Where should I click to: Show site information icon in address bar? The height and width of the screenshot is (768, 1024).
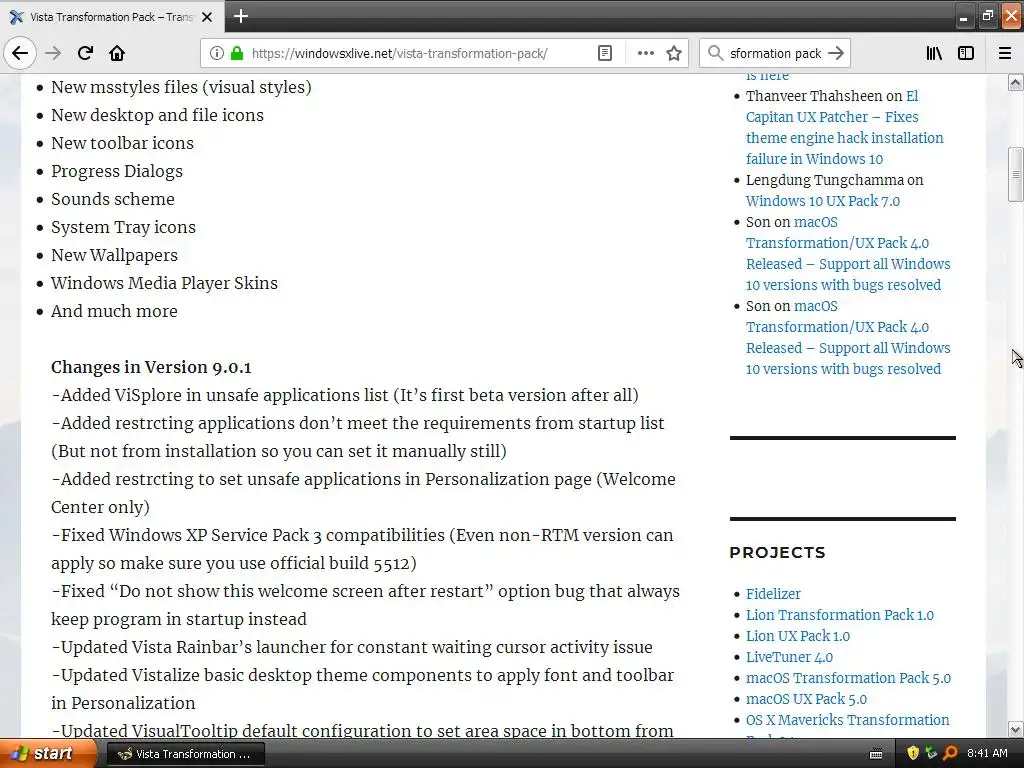[217, 53]
